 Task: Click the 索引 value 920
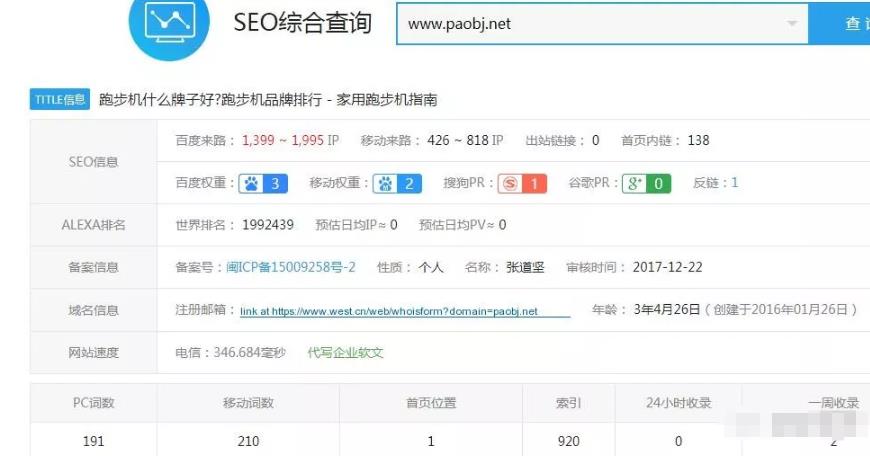coord(568,442)
